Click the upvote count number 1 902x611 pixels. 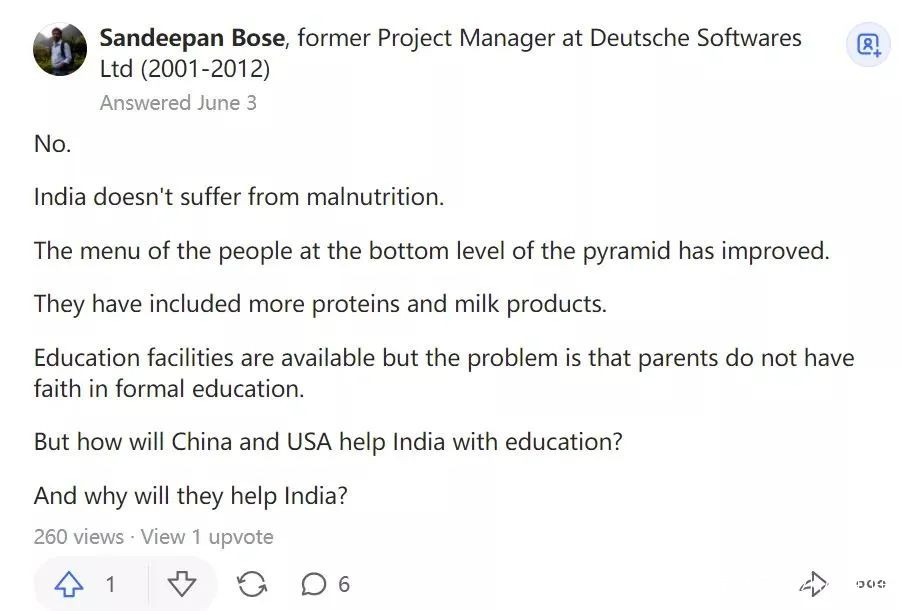click(x=110, y=585)
